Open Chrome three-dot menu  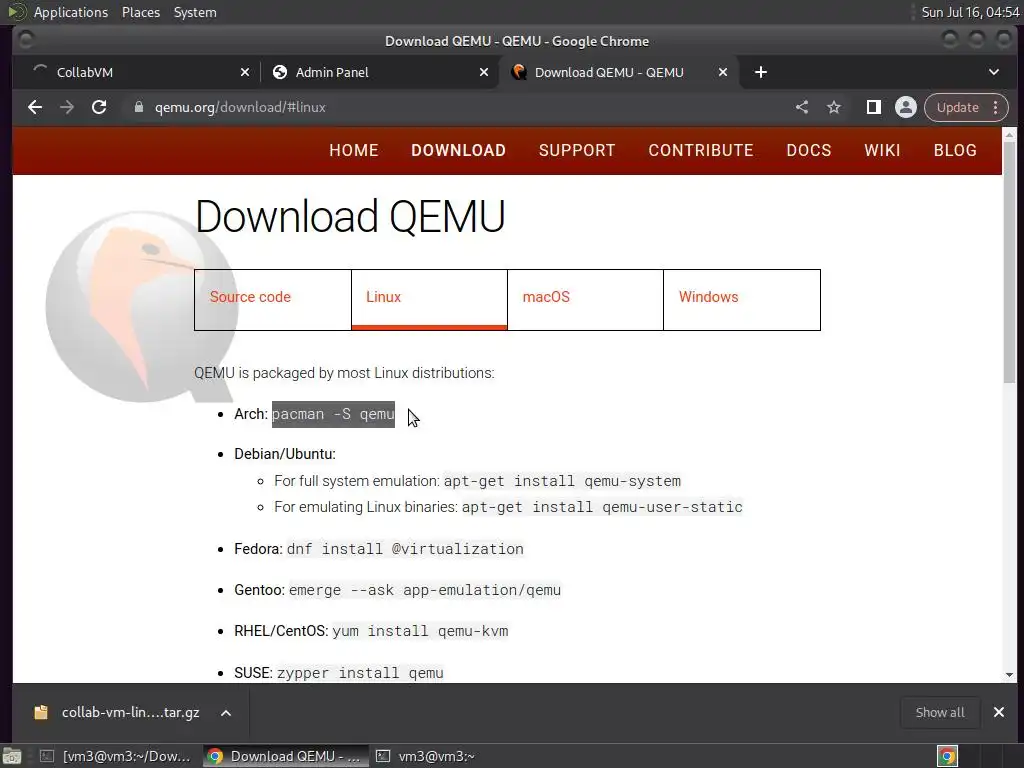(x=996, y=107)
